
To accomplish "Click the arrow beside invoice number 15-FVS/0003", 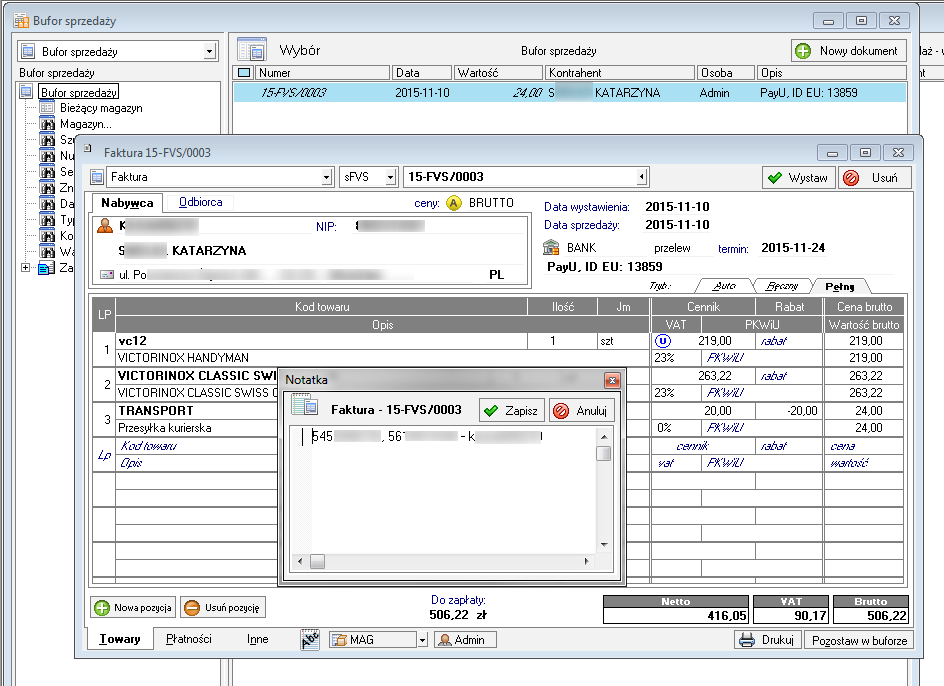I will (x=642, y=176).
